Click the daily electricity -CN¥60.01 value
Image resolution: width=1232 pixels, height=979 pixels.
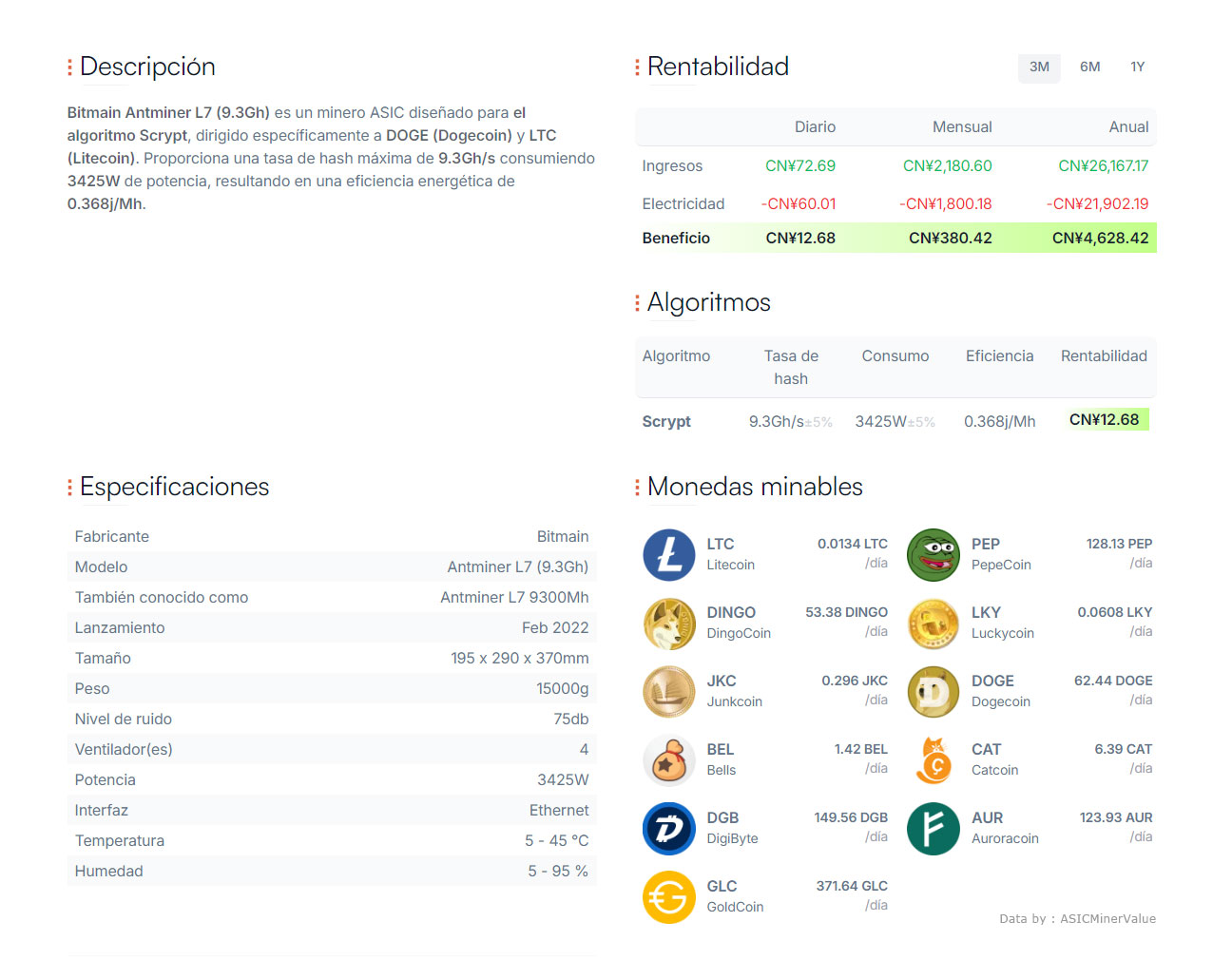pyautogui.click(x=799, y=204)
